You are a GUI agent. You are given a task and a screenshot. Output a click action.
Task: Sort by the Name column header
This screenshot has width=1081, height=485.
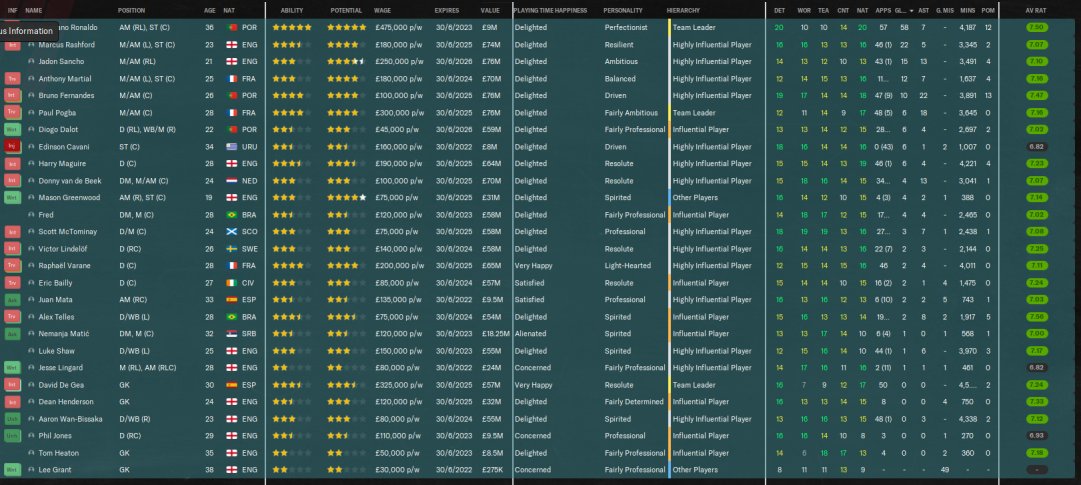tap(33, 11)
